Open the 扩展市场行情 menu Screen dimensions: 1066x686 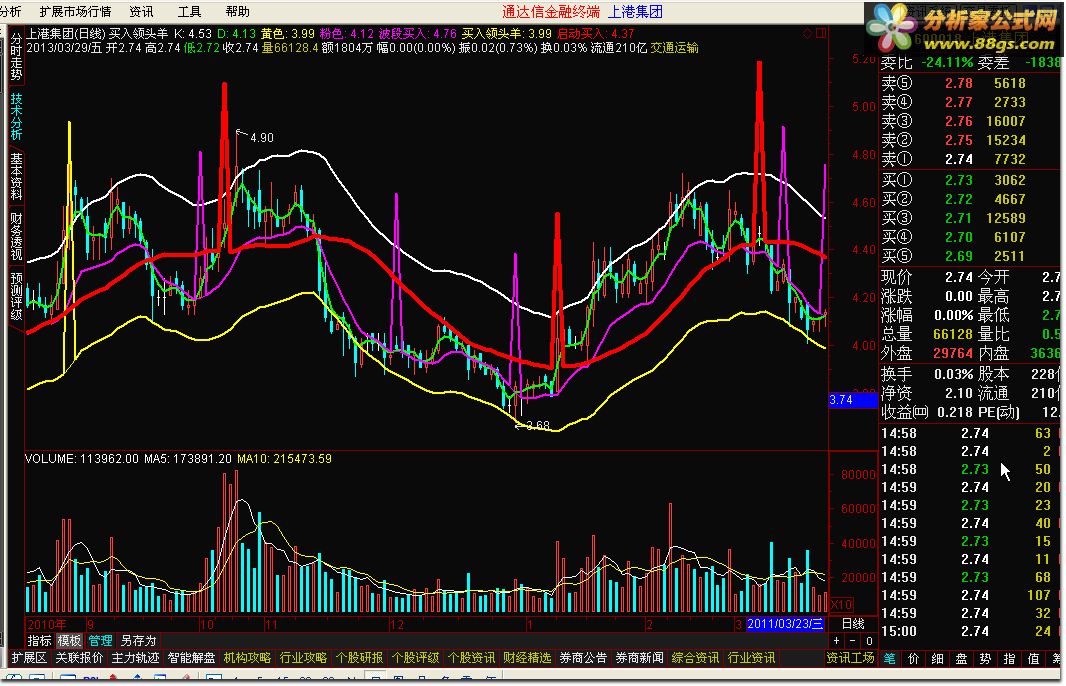pyautogui.click(x=75, y=12)
